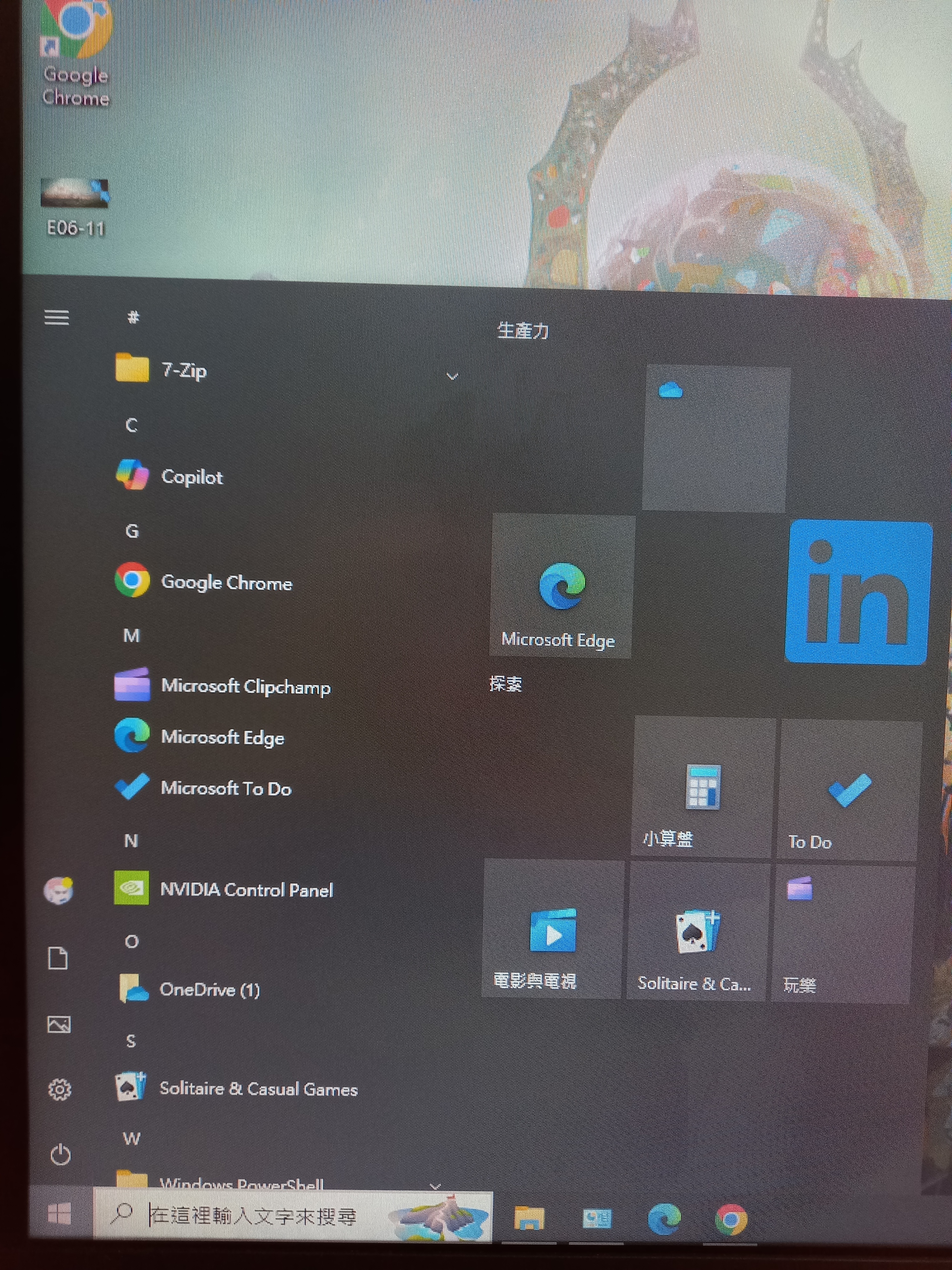Click the letter G section header
The image size is (952, 1270).
[132, 531]
